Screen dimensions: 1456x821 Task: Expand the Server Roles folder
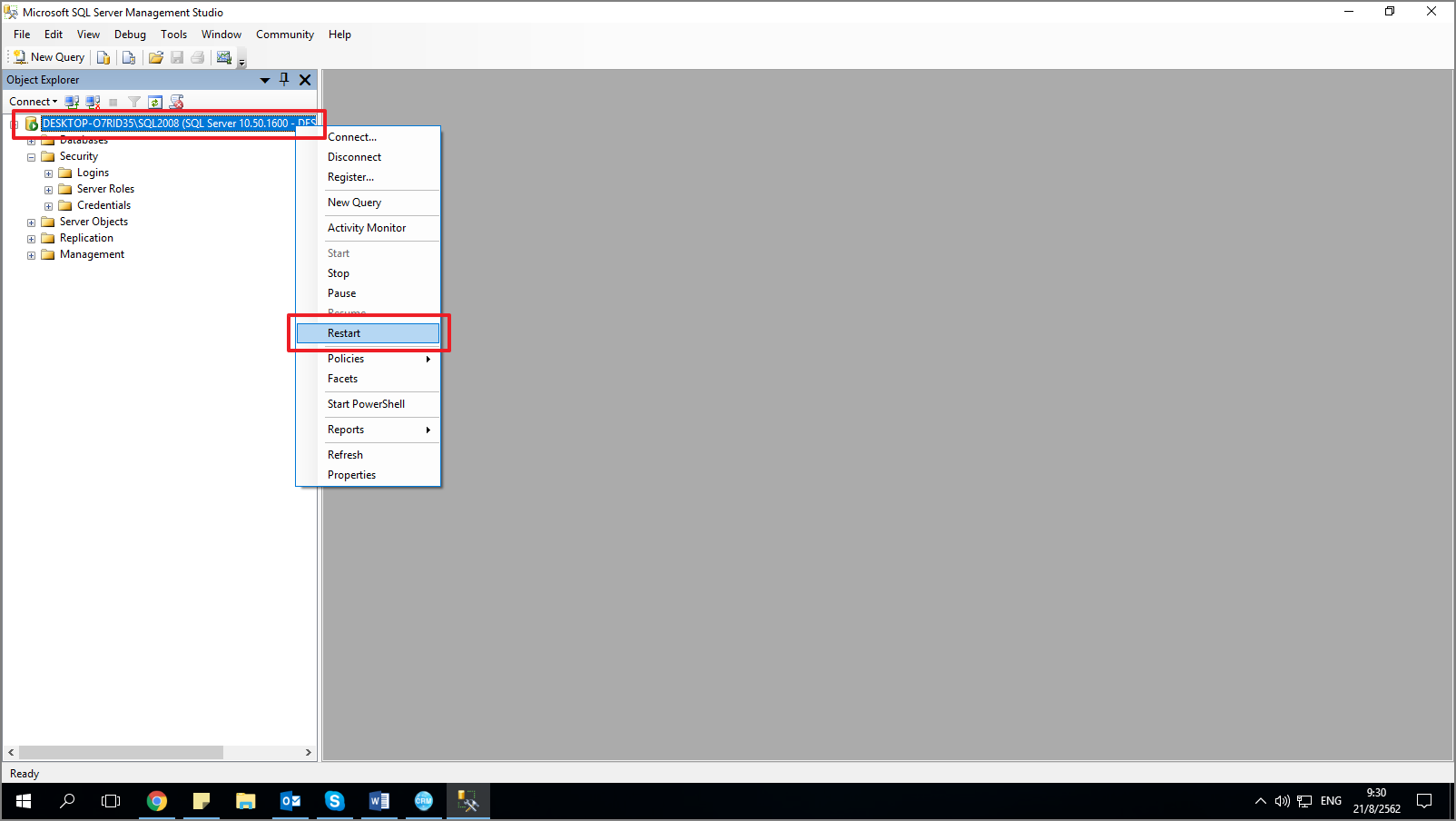(x=48, y=190)
